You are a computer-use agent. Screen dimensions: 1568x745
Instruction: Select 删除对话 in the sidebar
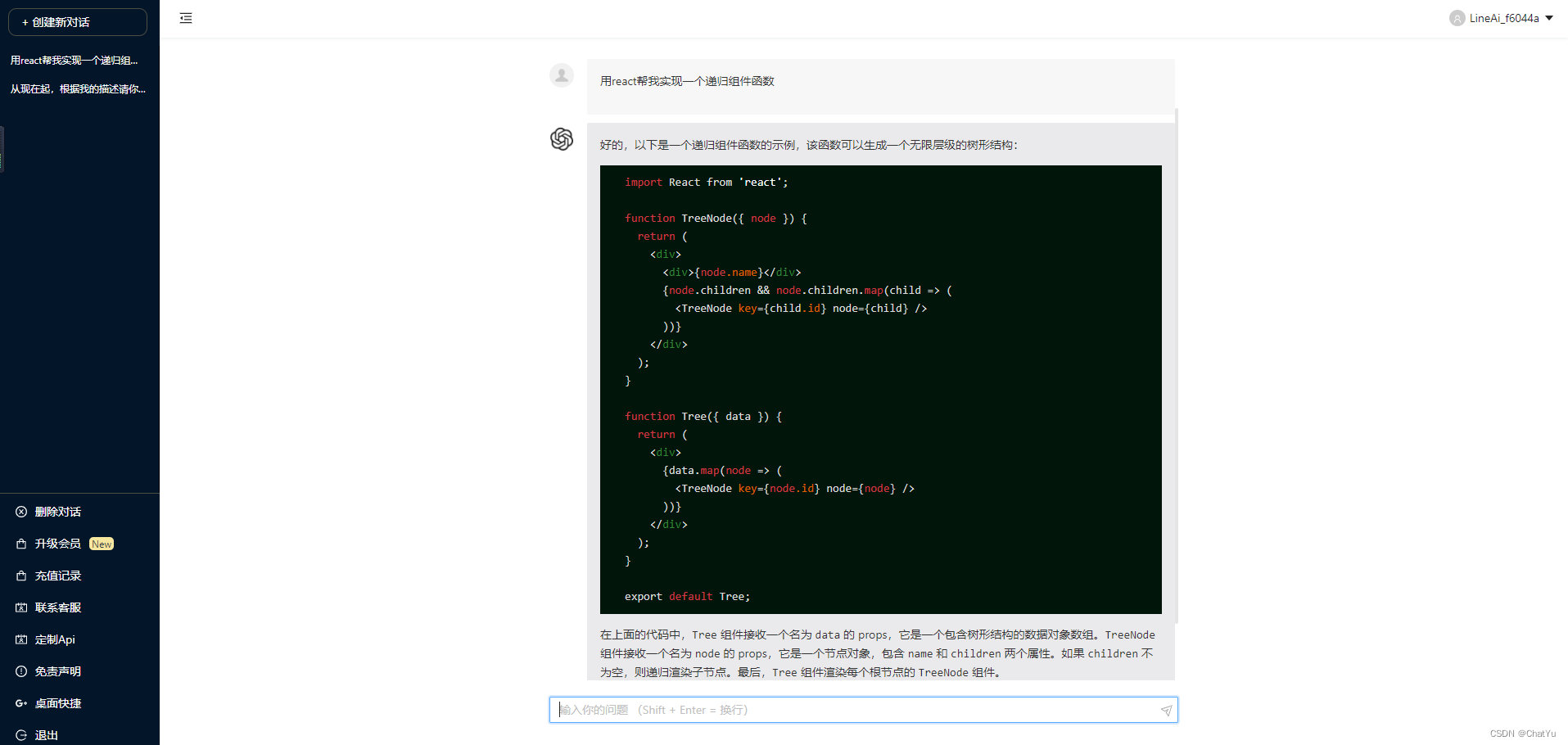(57, 512)
